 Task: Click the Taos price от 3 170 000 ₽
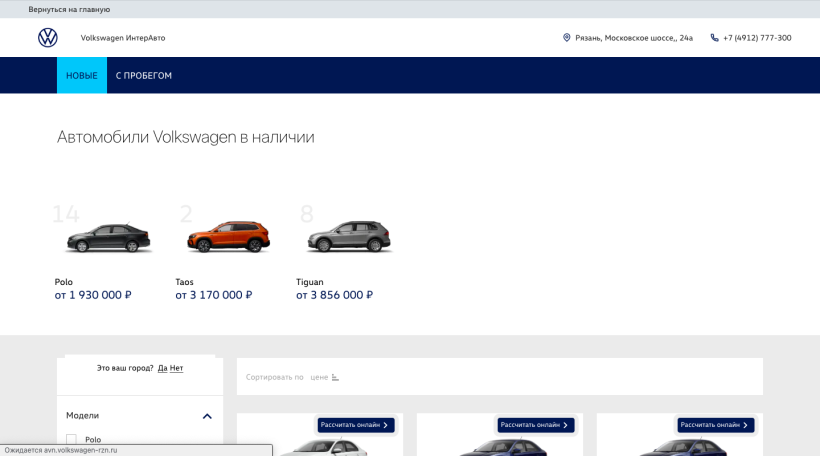click(214, 295)
